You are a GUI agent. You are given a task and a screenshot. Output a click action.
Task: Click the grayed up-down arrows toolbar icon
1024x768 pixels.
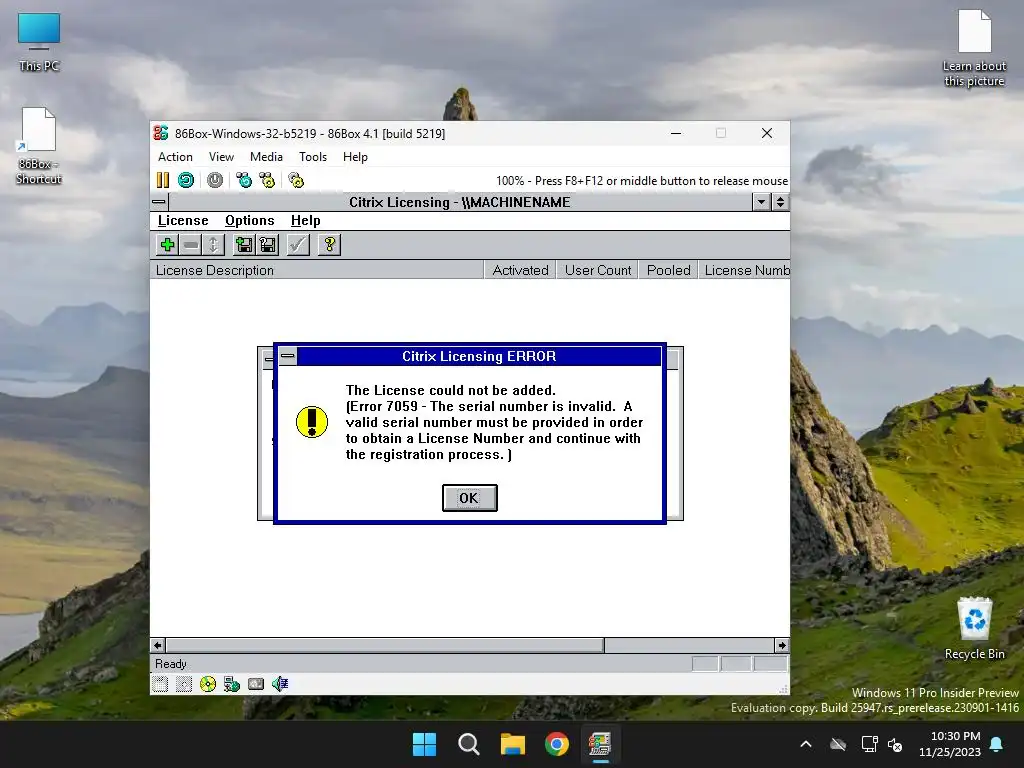(x=214, y=245)
